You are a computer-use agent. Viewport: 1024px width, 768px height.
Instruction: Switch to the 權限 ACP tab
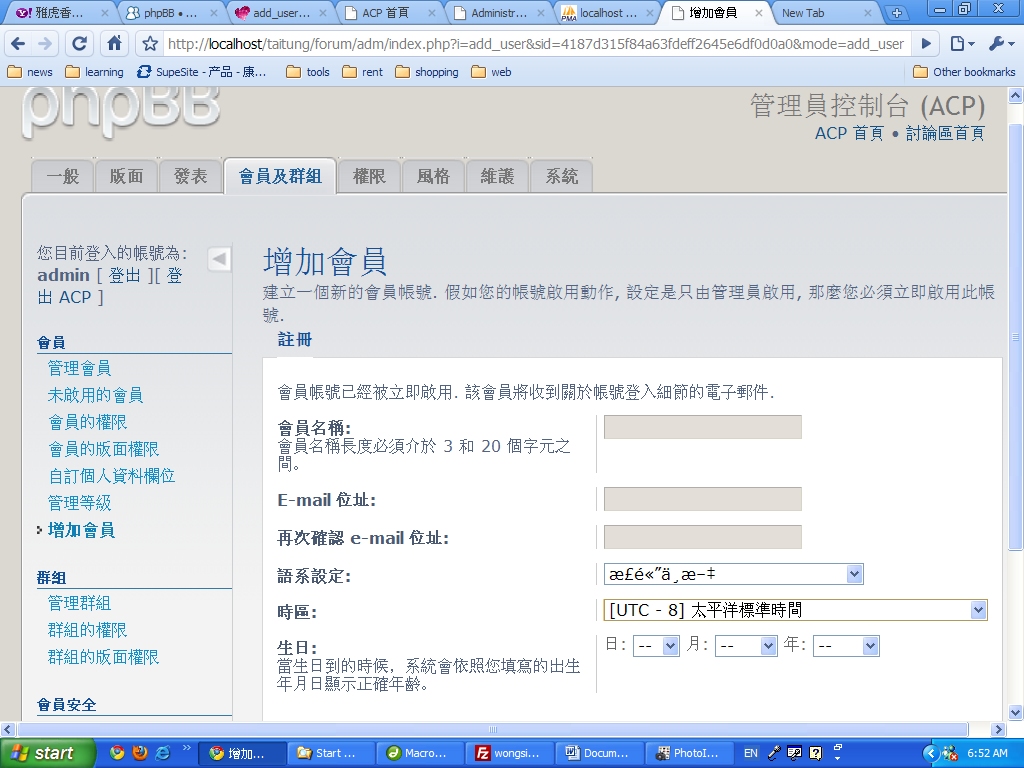(369, 176)
